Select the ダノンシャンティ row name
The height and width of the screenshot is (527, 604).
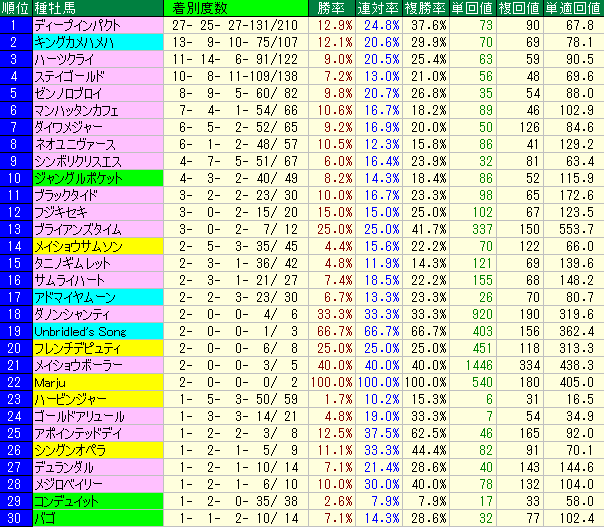point(72,314)
